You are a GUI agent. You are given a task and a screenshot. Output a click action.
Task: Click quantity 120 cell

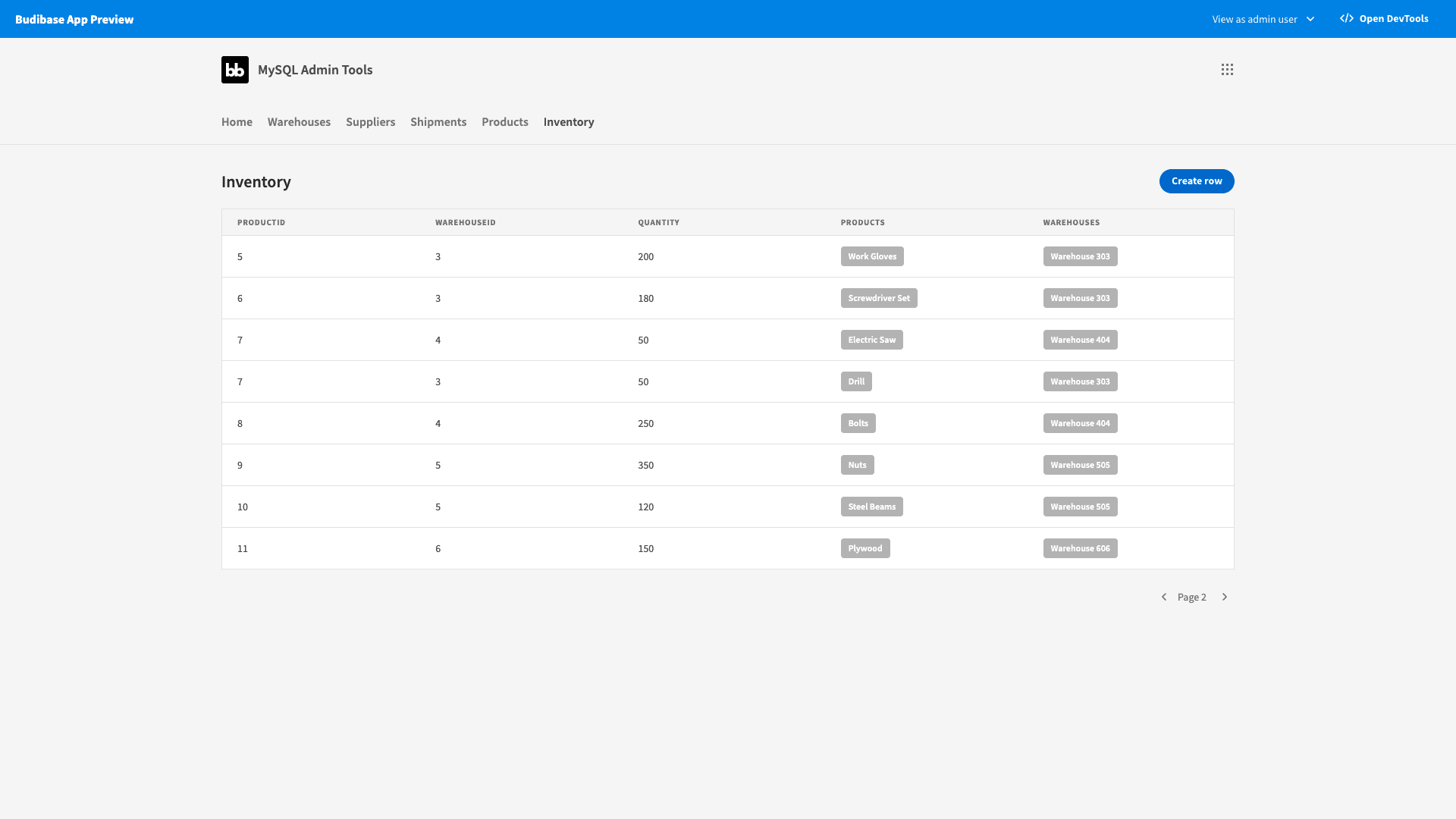click(646, 507)
